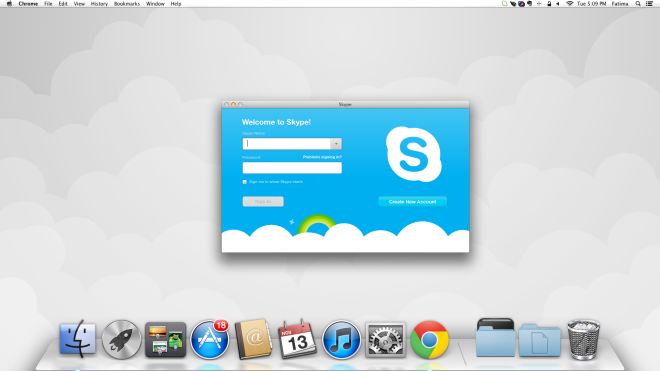Click the green Evernote-style menu bar icon

pos(504,4)
